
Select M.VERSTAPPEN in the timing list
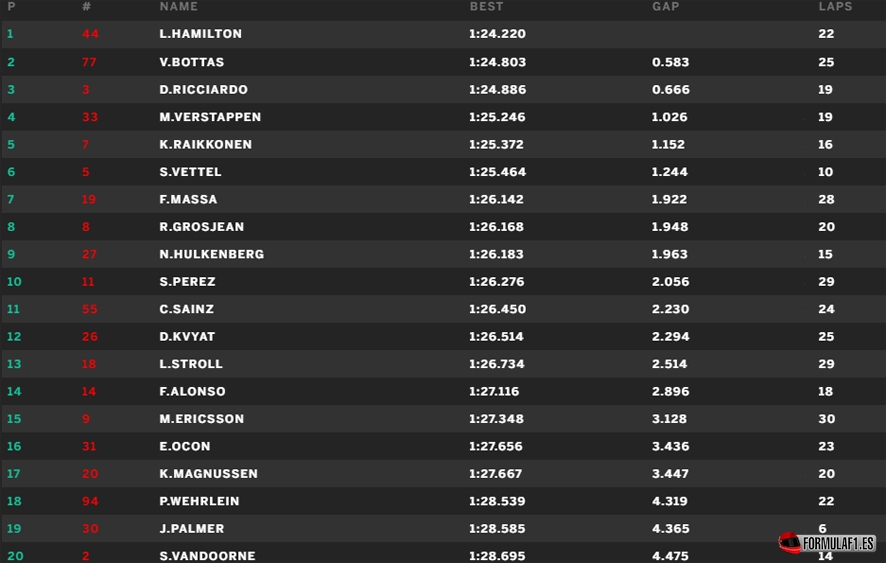(x=210, y=117)
